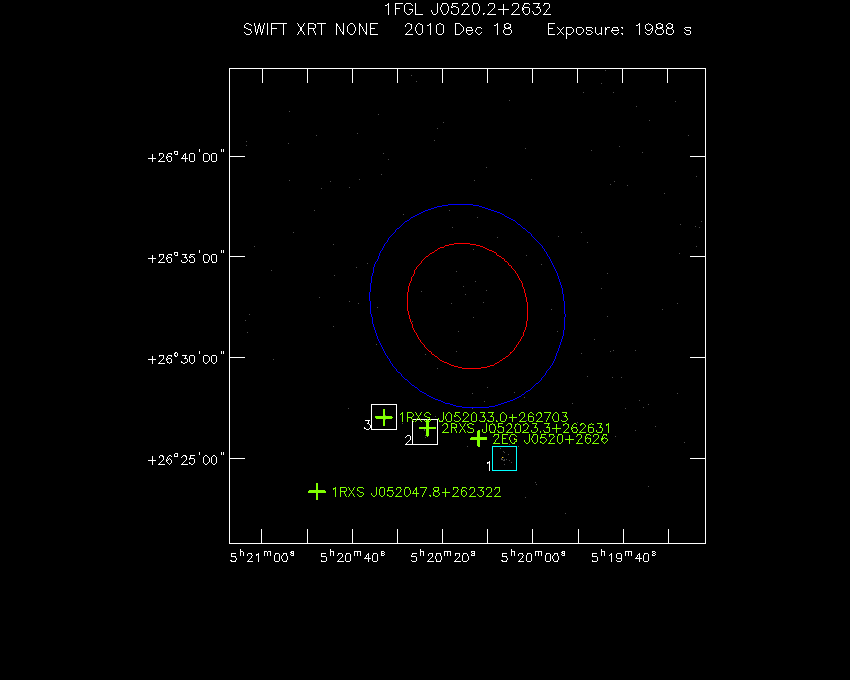Click the right ascension label 5h19m40s

(x=623, y=557)
